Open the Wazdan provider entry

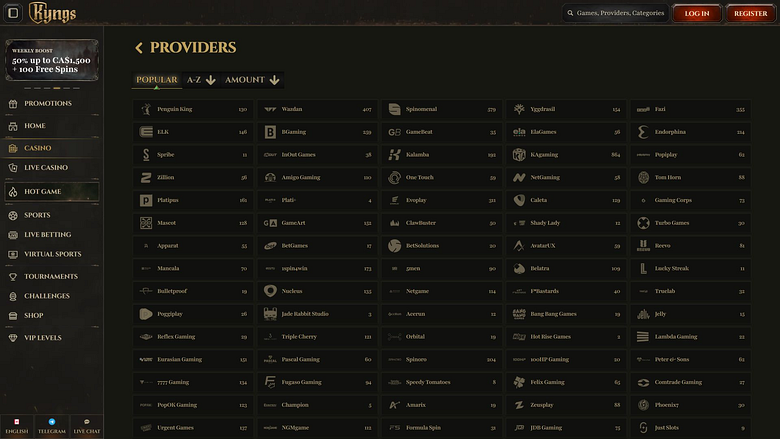[x=317, y=109]
